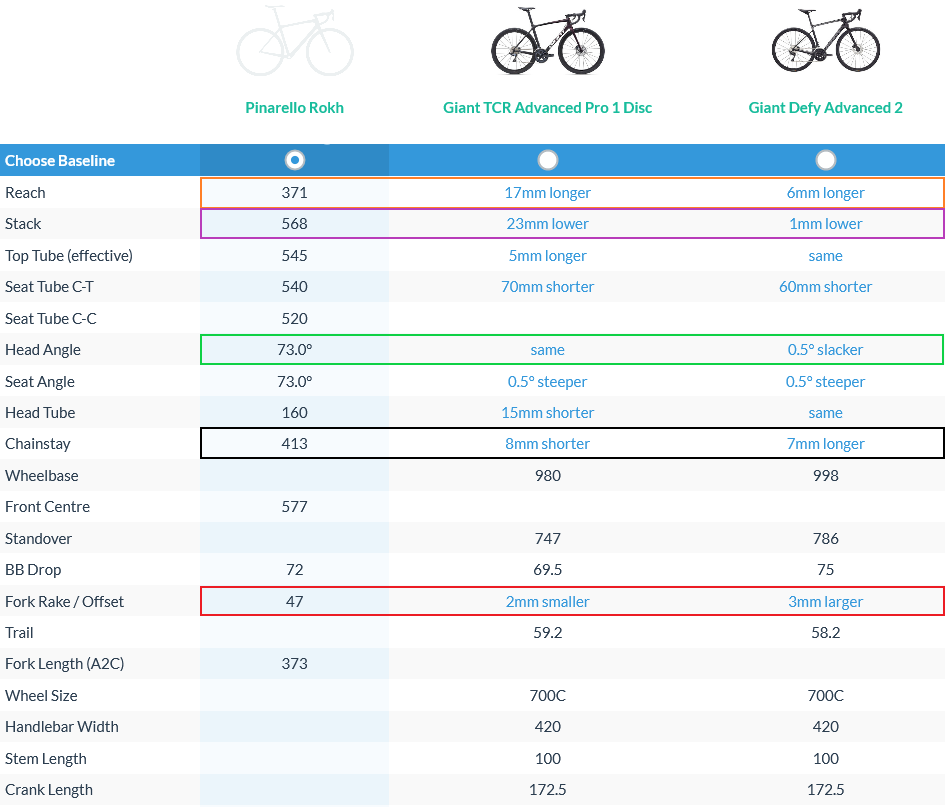The height and width of the screenshot is (807, 946).
Task: Click wheelbase value 998
Action: tap(825, 476)
